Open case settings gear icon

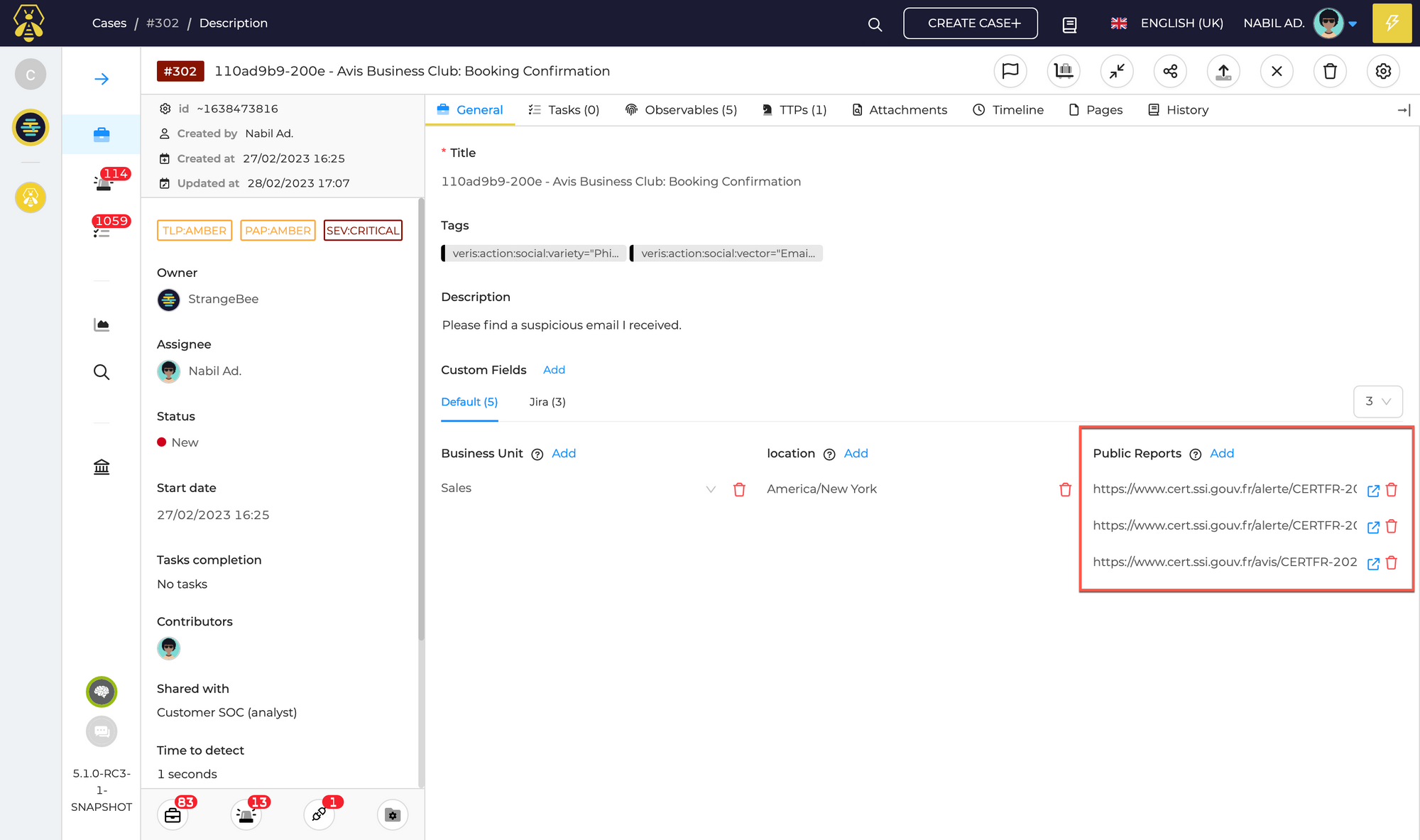click(x=1383, y=71)
